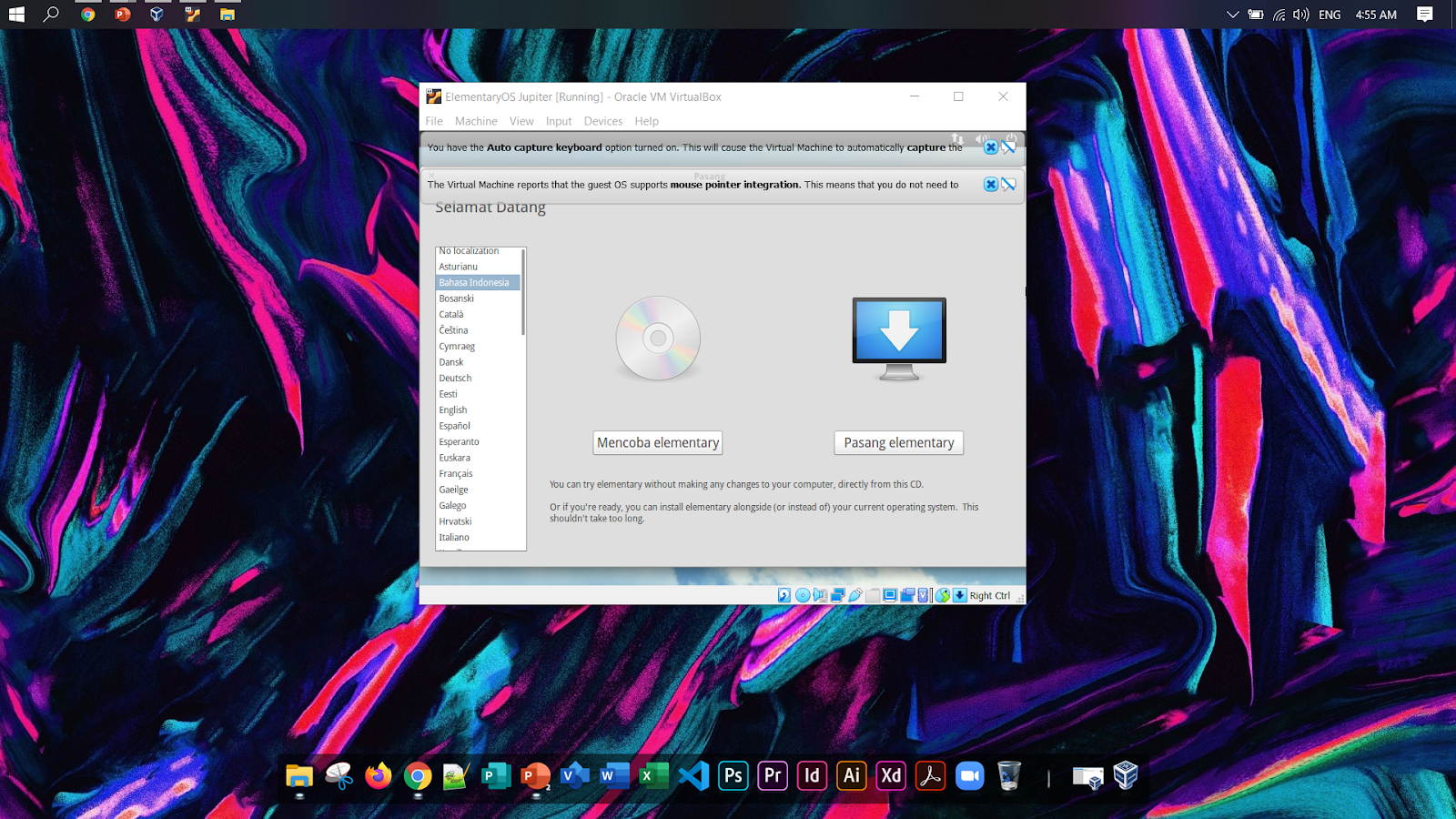Select 'Gaeilge' language
This screenshot has height=819, width=1456.
(x=478, y=490)
